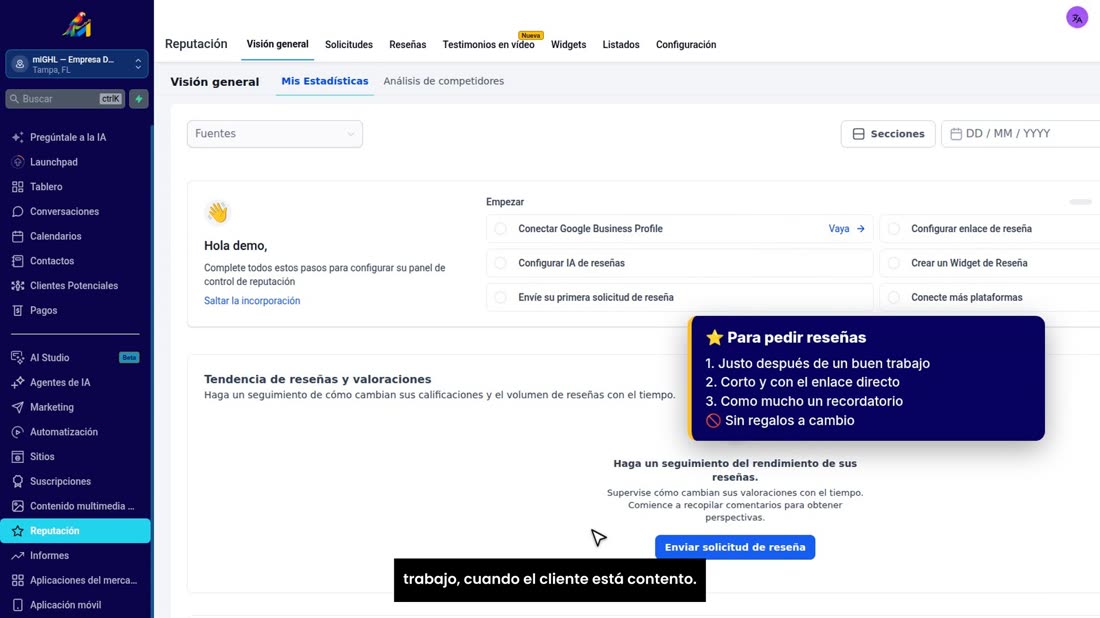1100x618 pixels.
Task: Click the Vaya arrow link
Action: click(x=846, y=229)
